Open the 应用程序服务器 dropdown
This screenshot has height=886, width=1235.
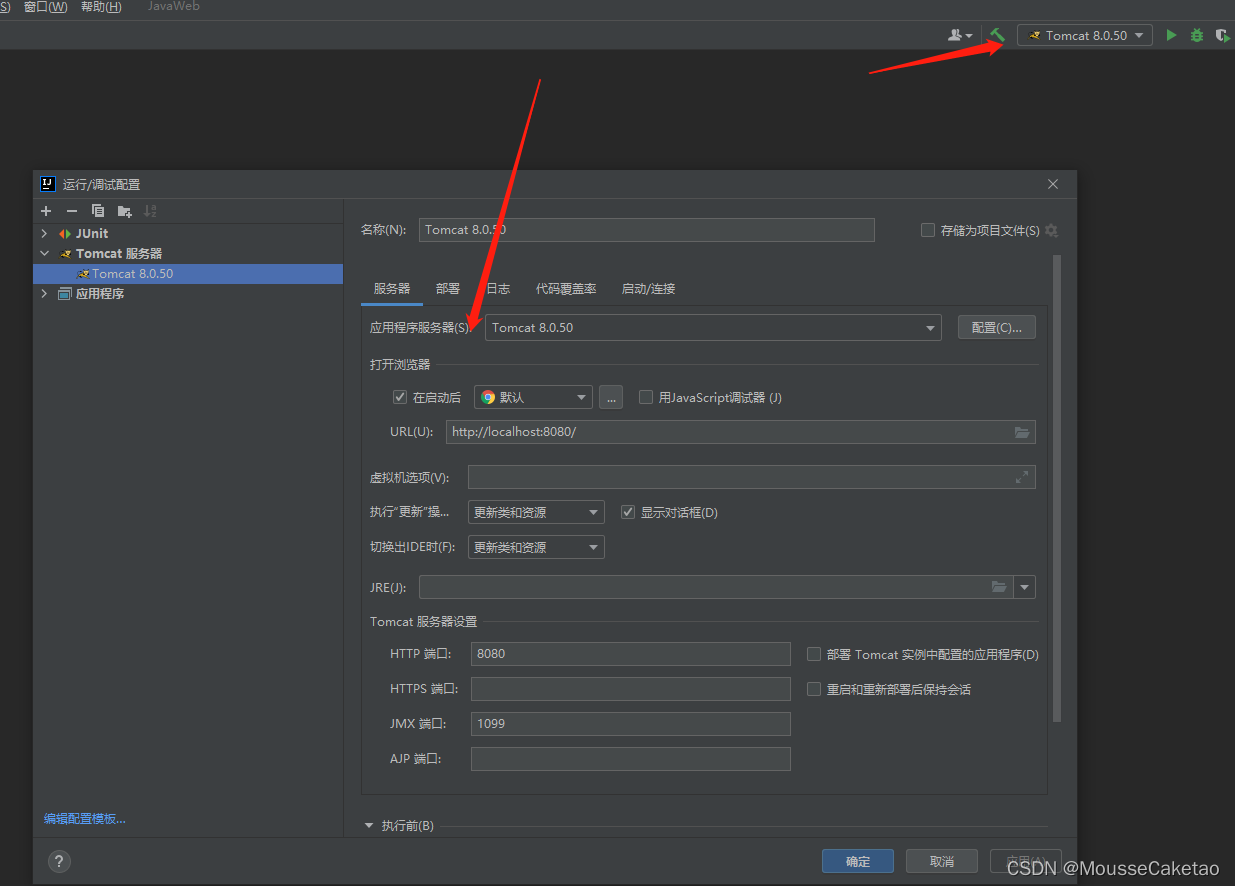coord(713,327)
